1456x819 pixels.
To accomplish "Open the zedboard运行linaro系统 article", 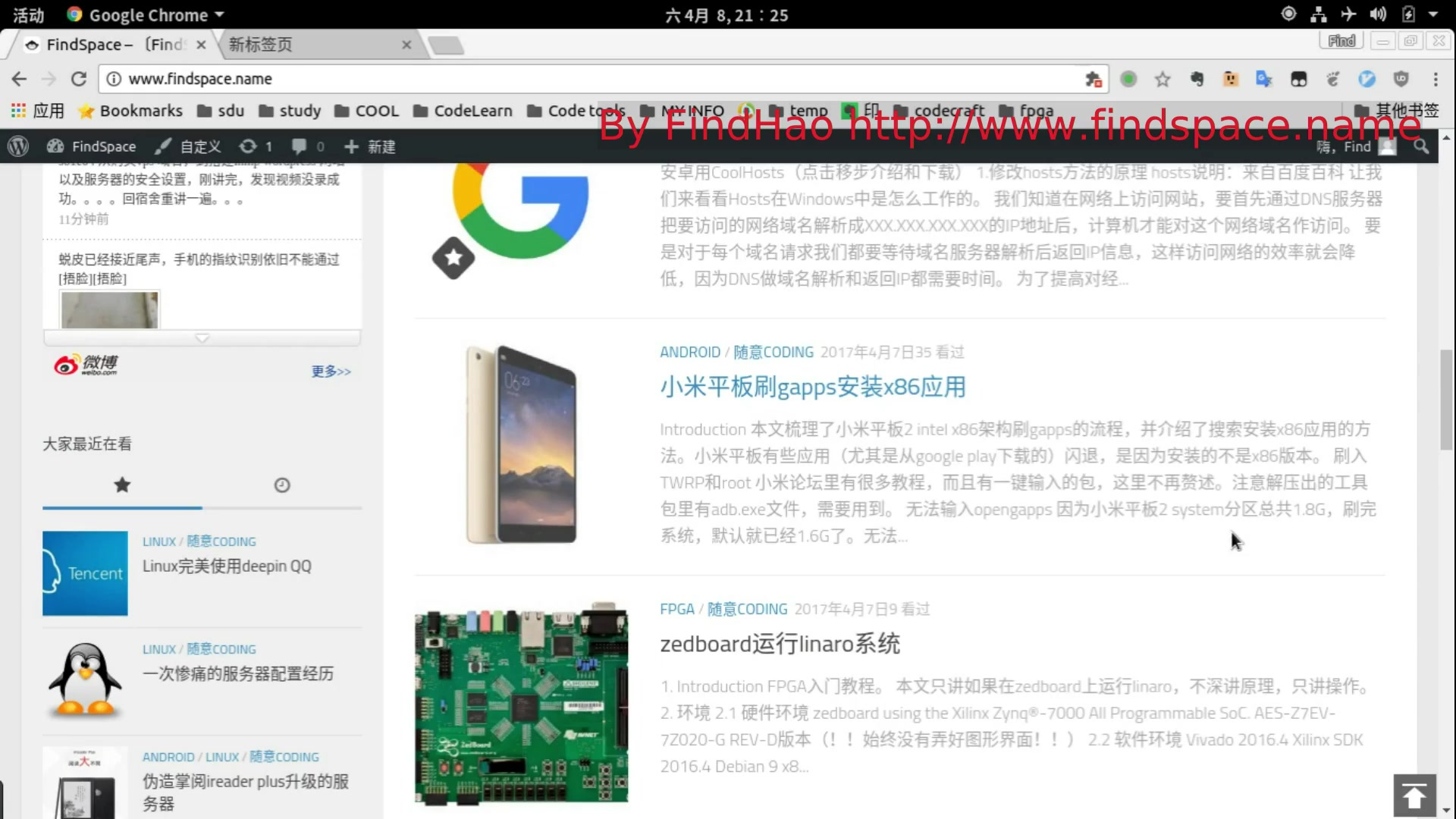I will pyautogui.click(x=780, y=644).
